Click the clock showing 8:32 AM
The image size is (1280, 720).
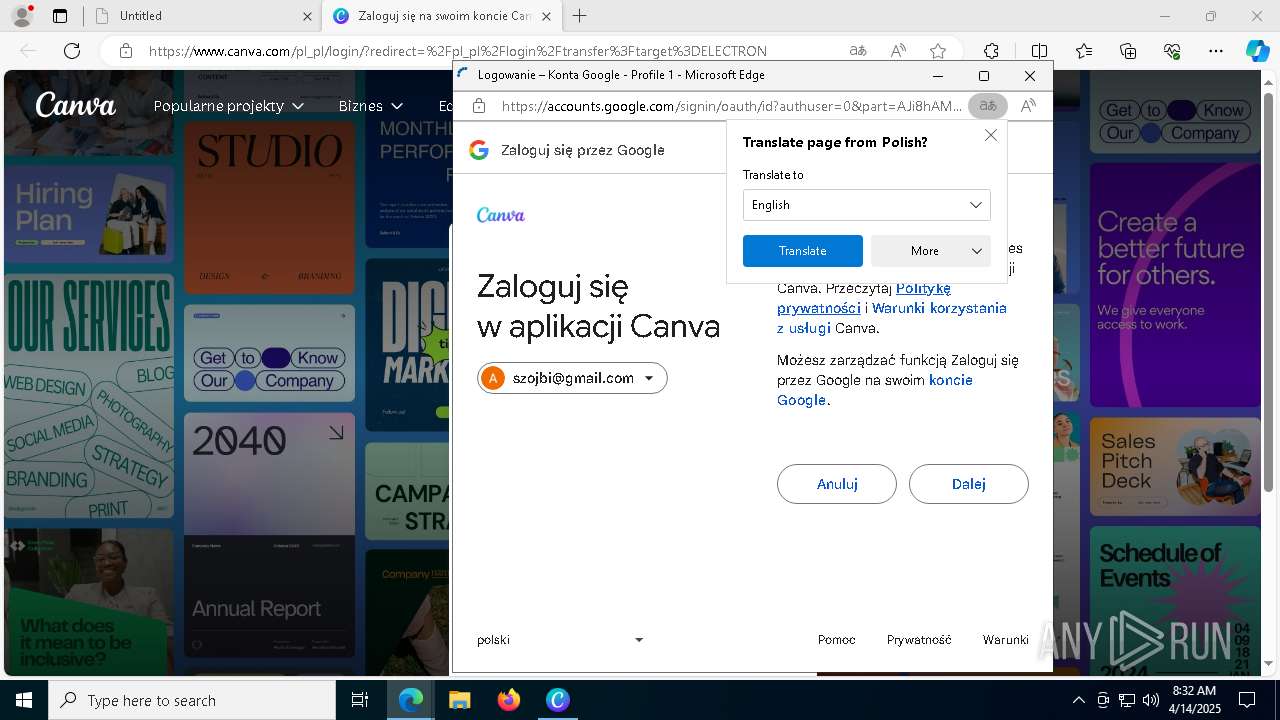click(1193, 700)
